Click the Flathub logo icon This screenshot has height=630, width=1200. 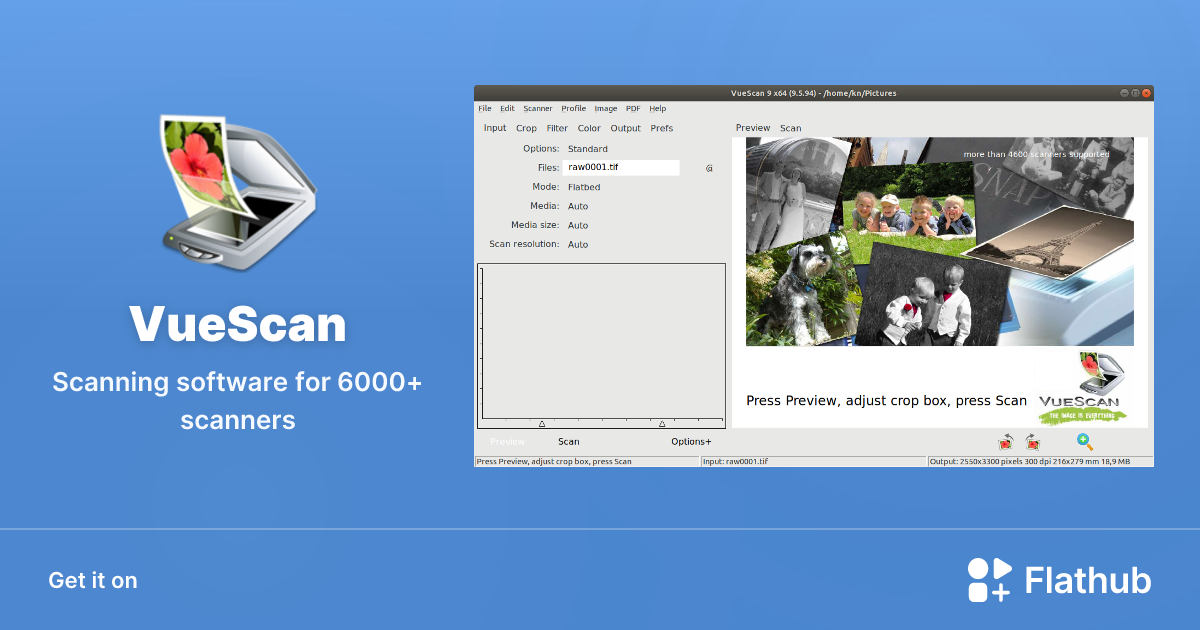pos(989,580)
